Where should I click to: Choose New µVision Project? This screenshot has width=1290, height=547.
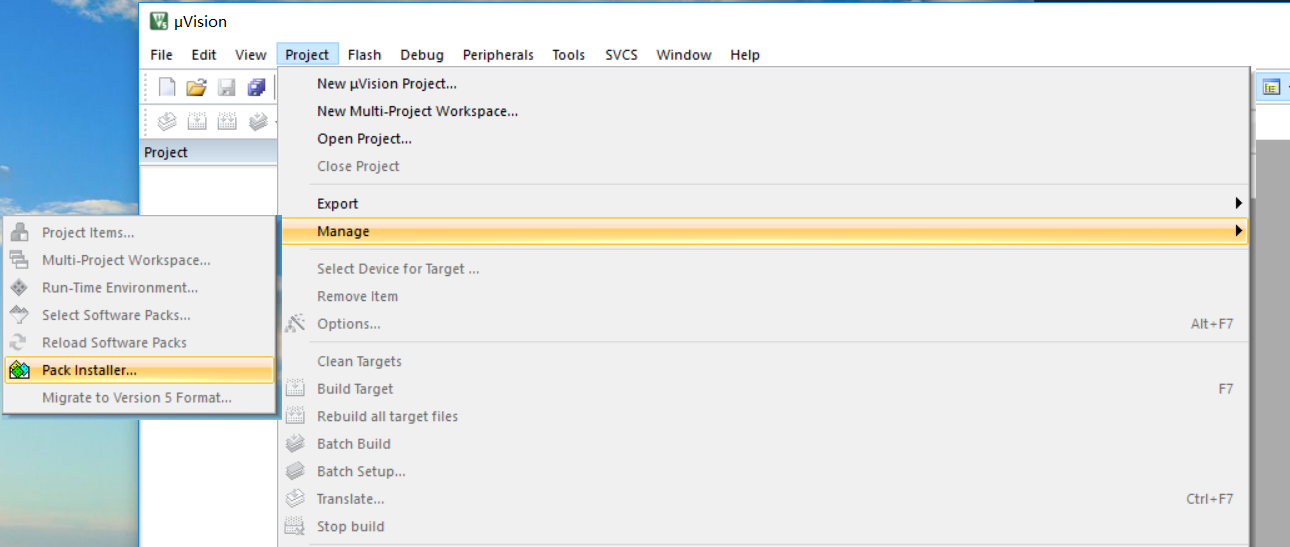(x=765, y=84)
